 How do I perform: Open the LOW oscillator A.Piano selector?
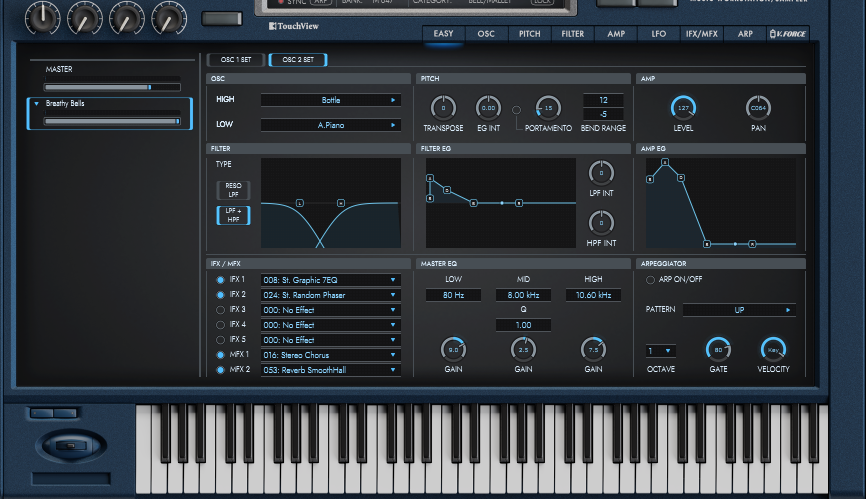(x=330, y=125)
